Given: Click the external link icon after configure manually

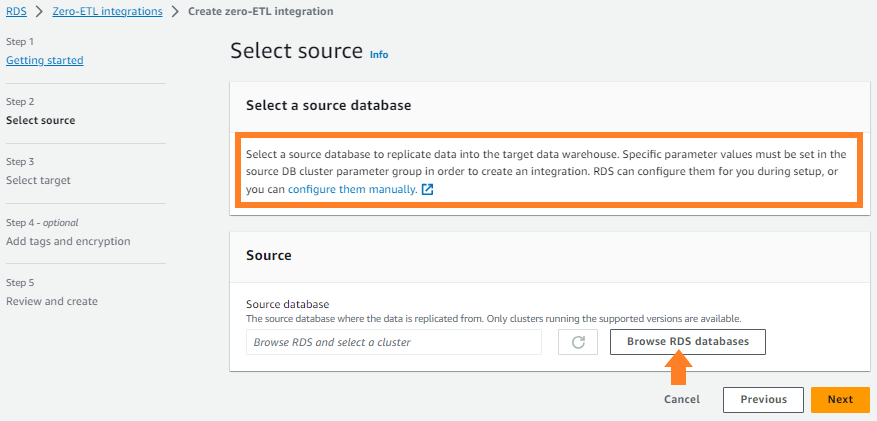Looking at the screenshot, I should (x=428, y=189).
